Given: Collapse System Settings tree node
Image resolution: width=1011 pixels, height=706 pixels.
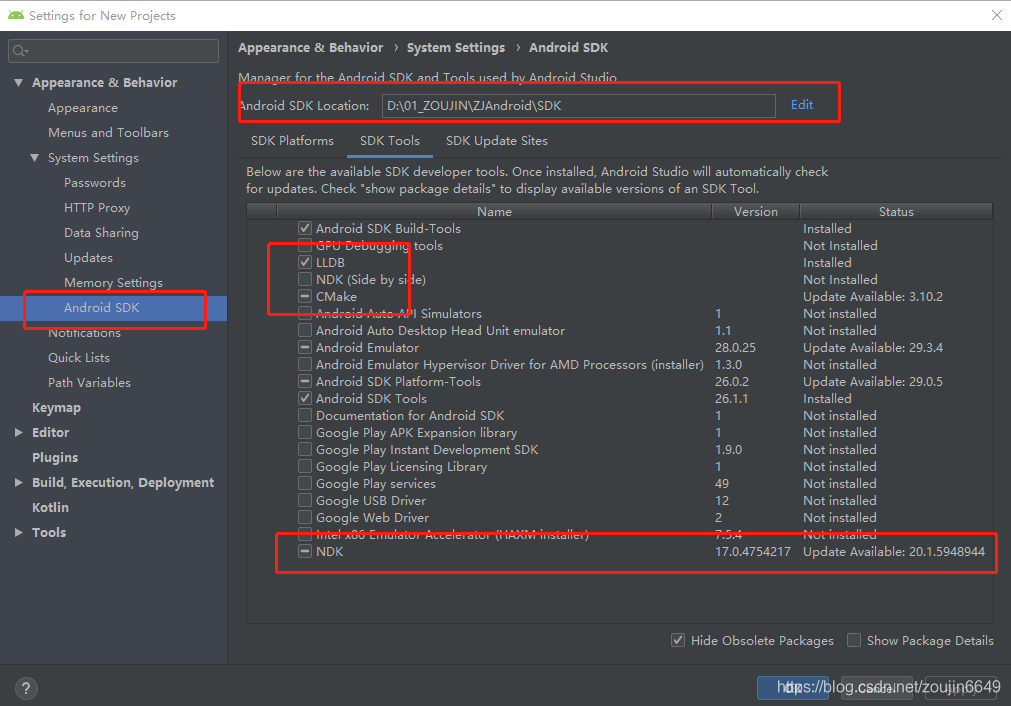Looking at the screenshot, I should pos(35,158).
